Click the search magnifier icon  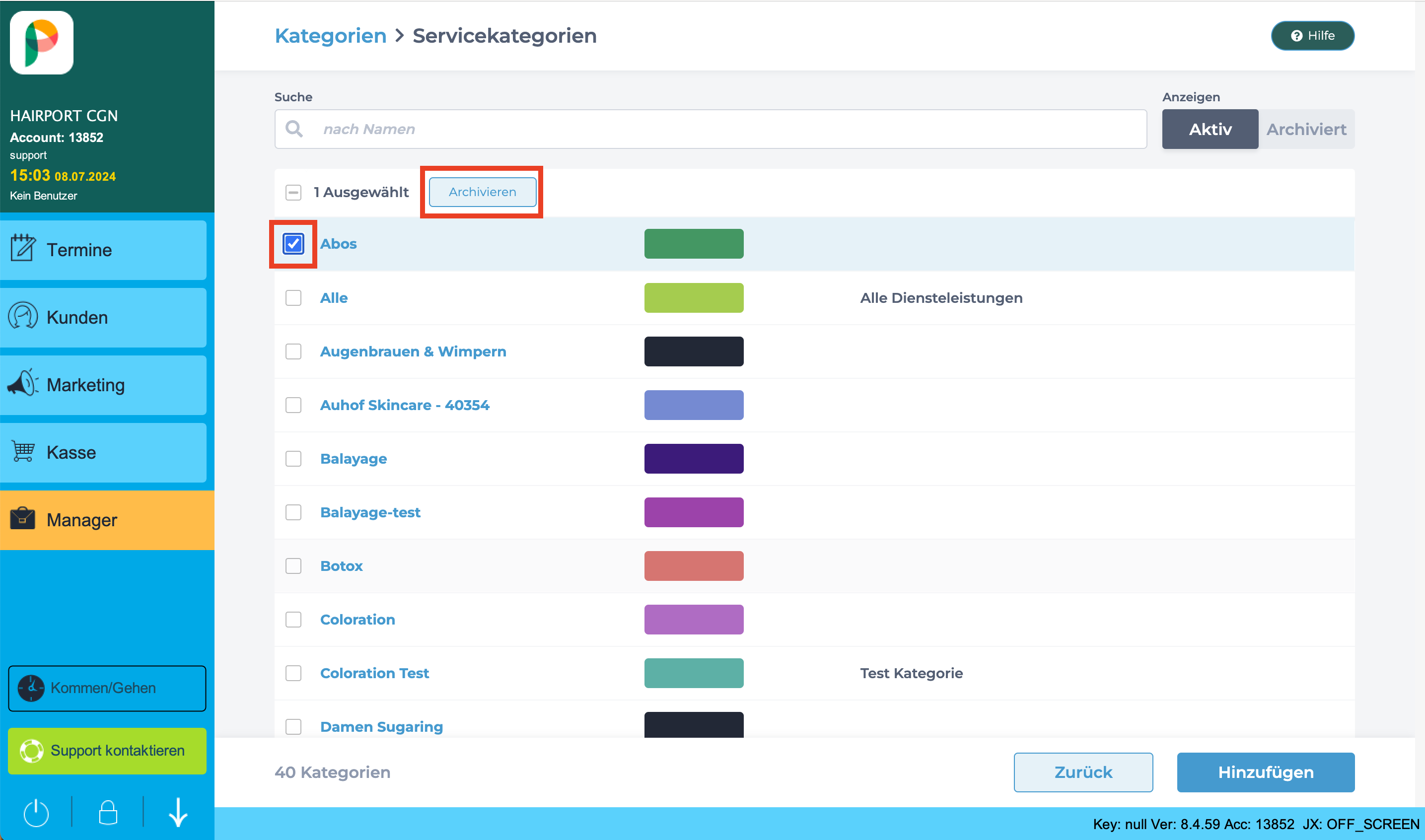pos(294,129)
